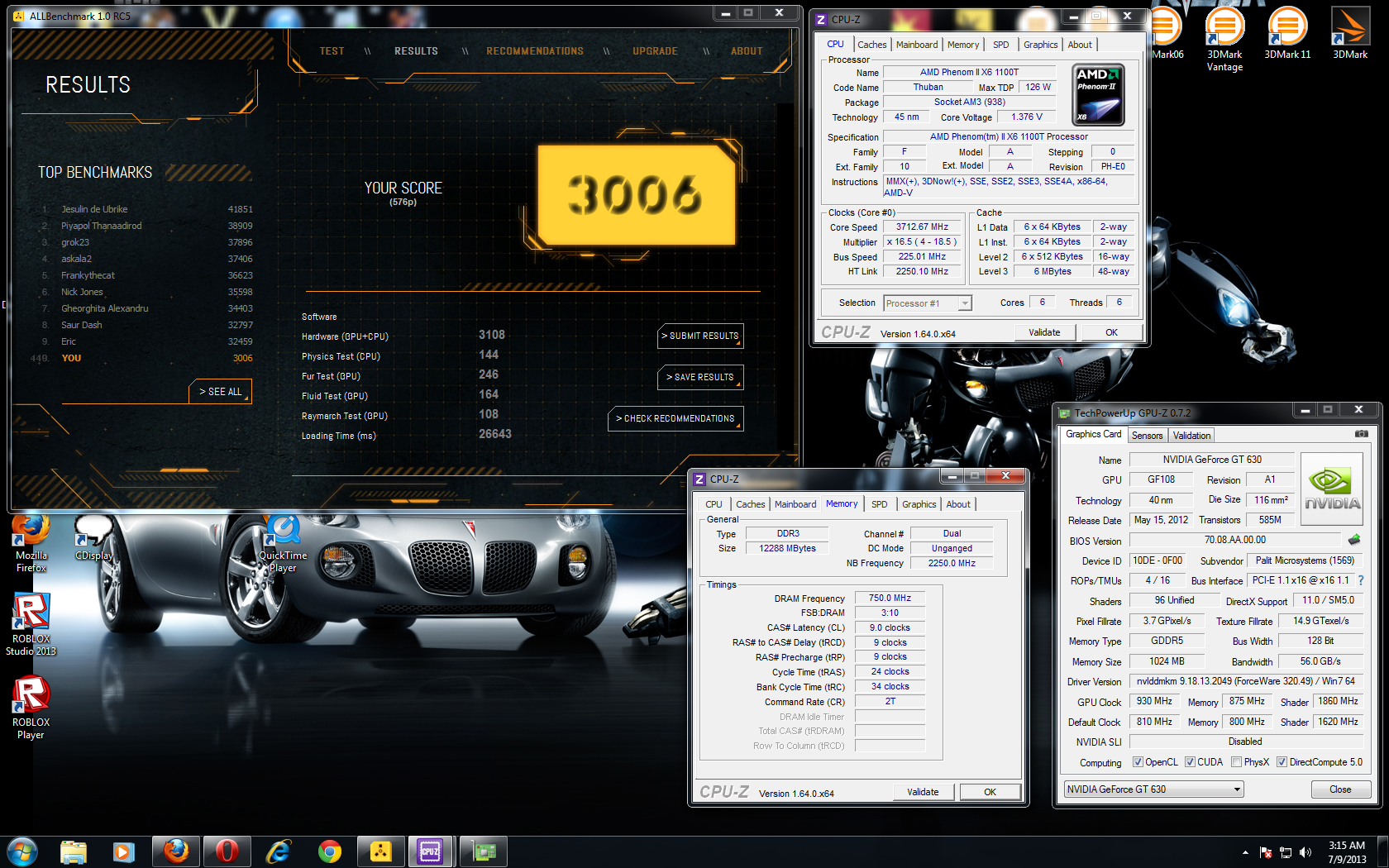Open the UPGRADE section in ALLBenchmark

tap(655, 51)
